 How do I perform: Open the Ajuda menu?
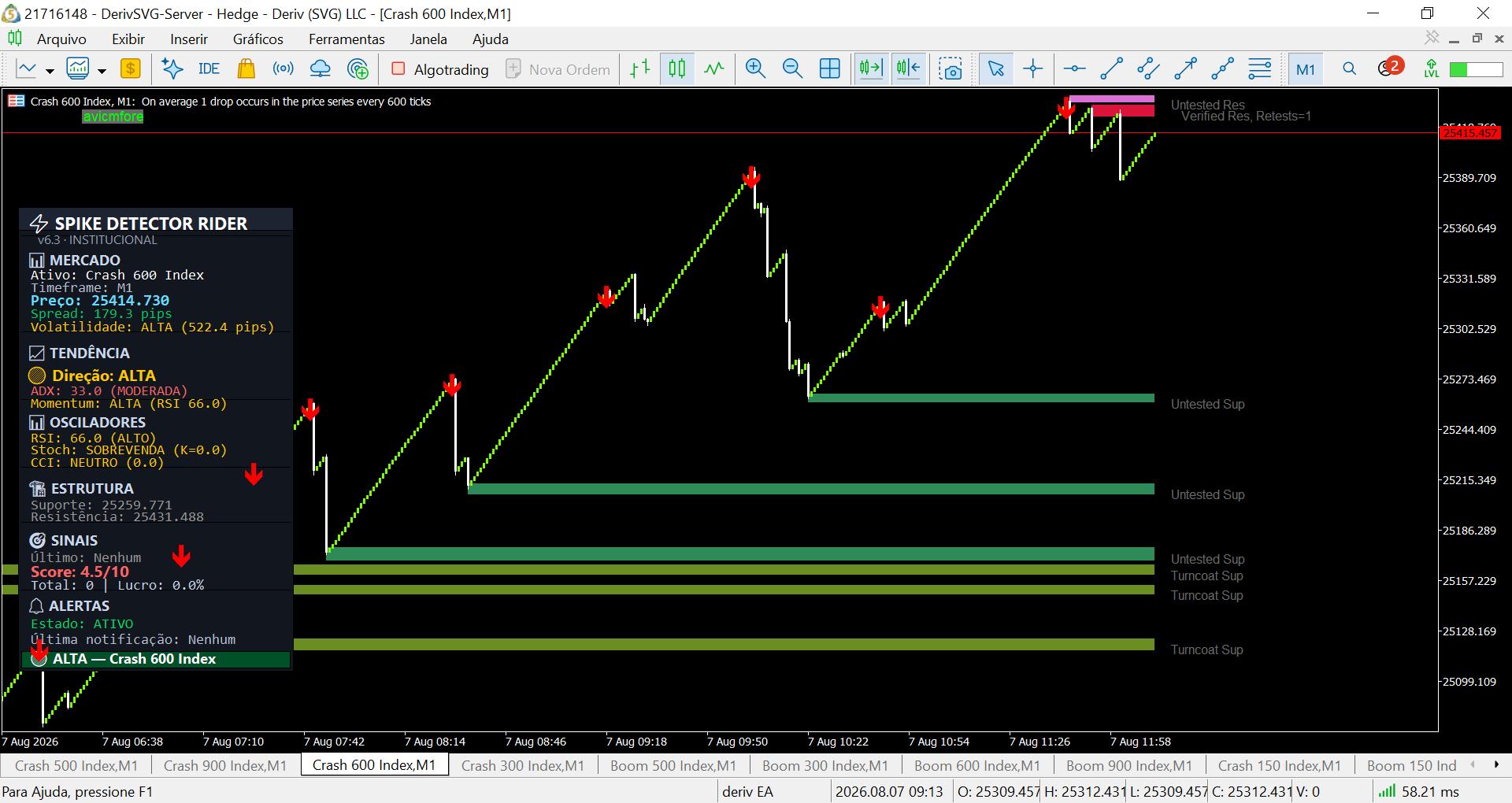(x=490, y=39)
